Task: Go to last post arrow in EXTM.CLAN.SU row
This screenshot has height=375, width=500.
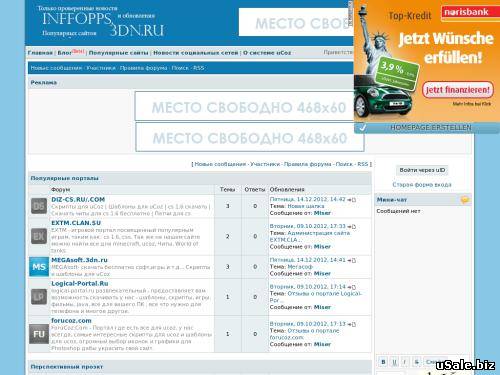Action: (x=352, y=227)
